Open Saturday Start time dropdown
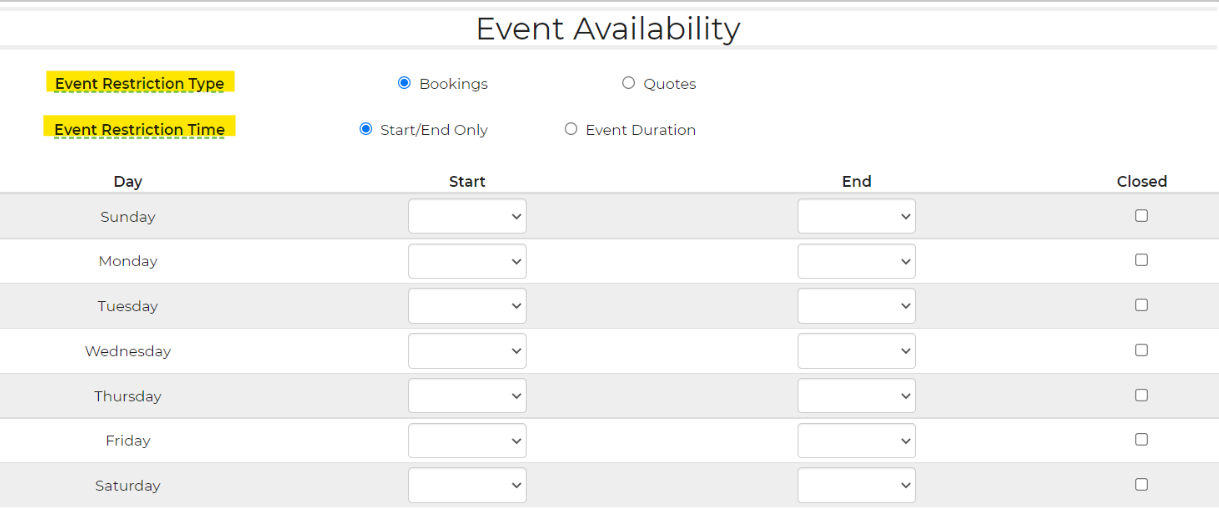This screenshot has width=1219, height=510. (467, 485)
